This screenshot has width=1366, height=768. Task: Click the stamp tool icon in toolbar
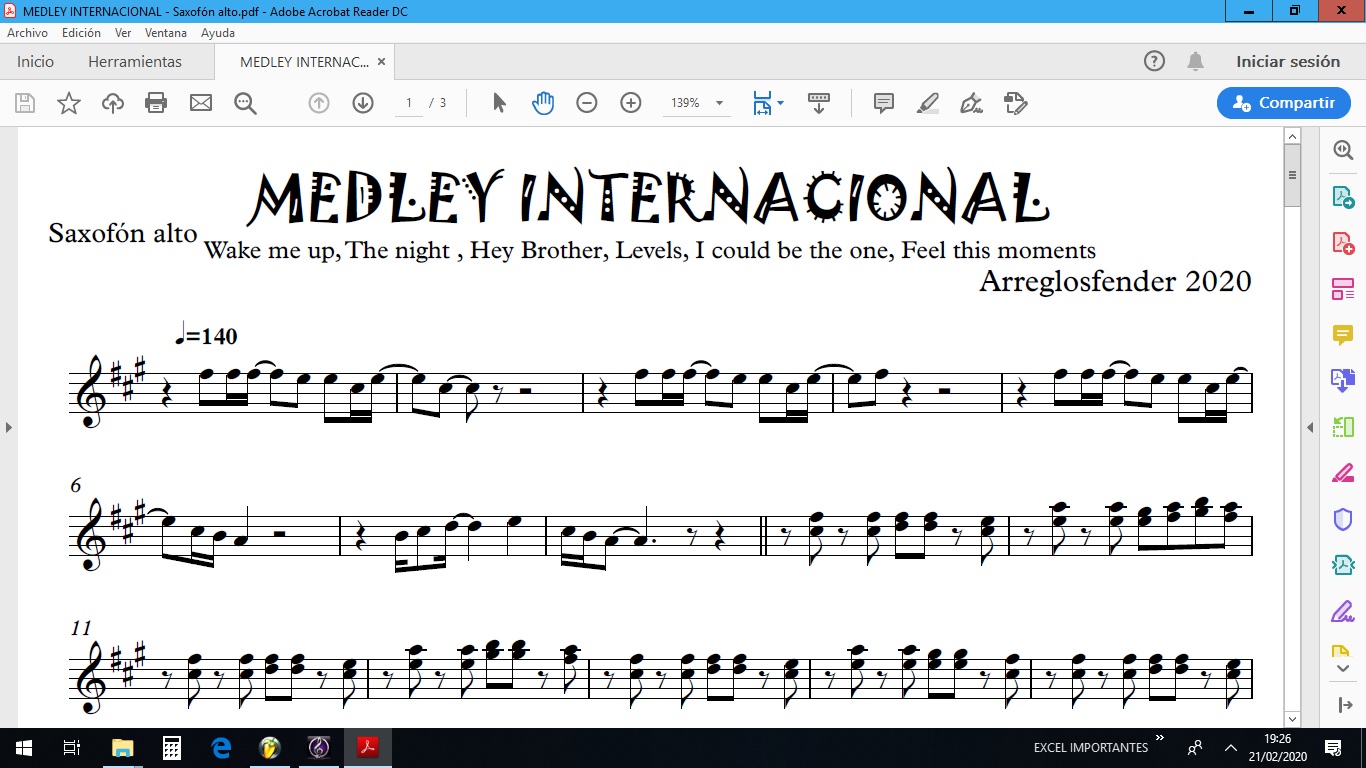point(1015,103)
